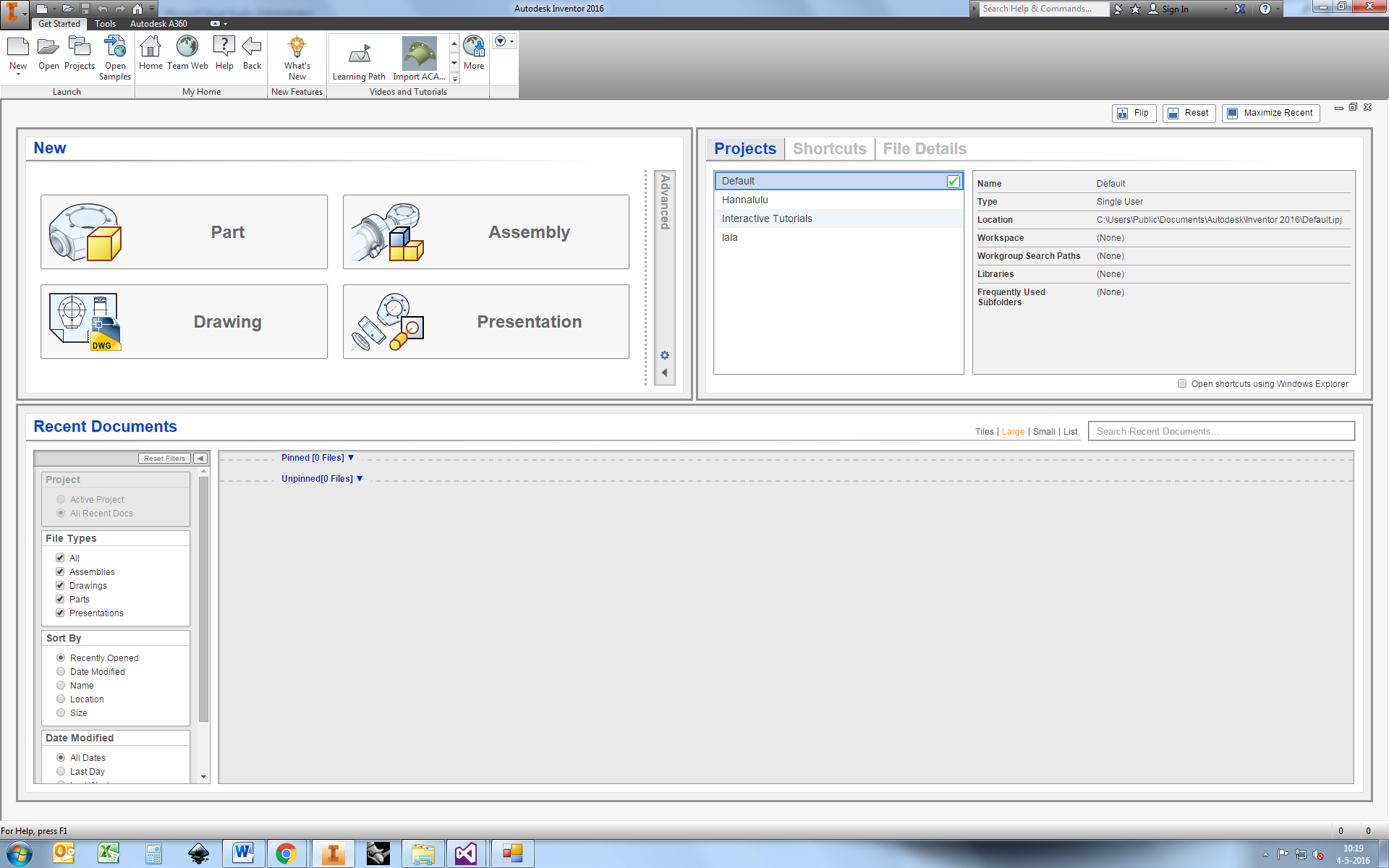The height and width of the screenshot is (868, 1389).
Task: Uncheck the Presentations file type
Action: tap(60, 613)
